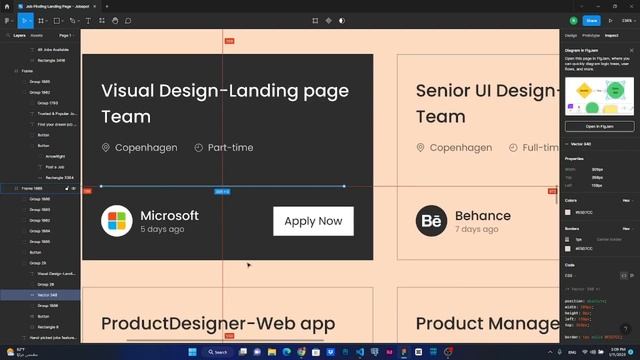Viewport: 640px width, 360px height.
Task: Click the Microsoft company name text
Action: (169, 216)
